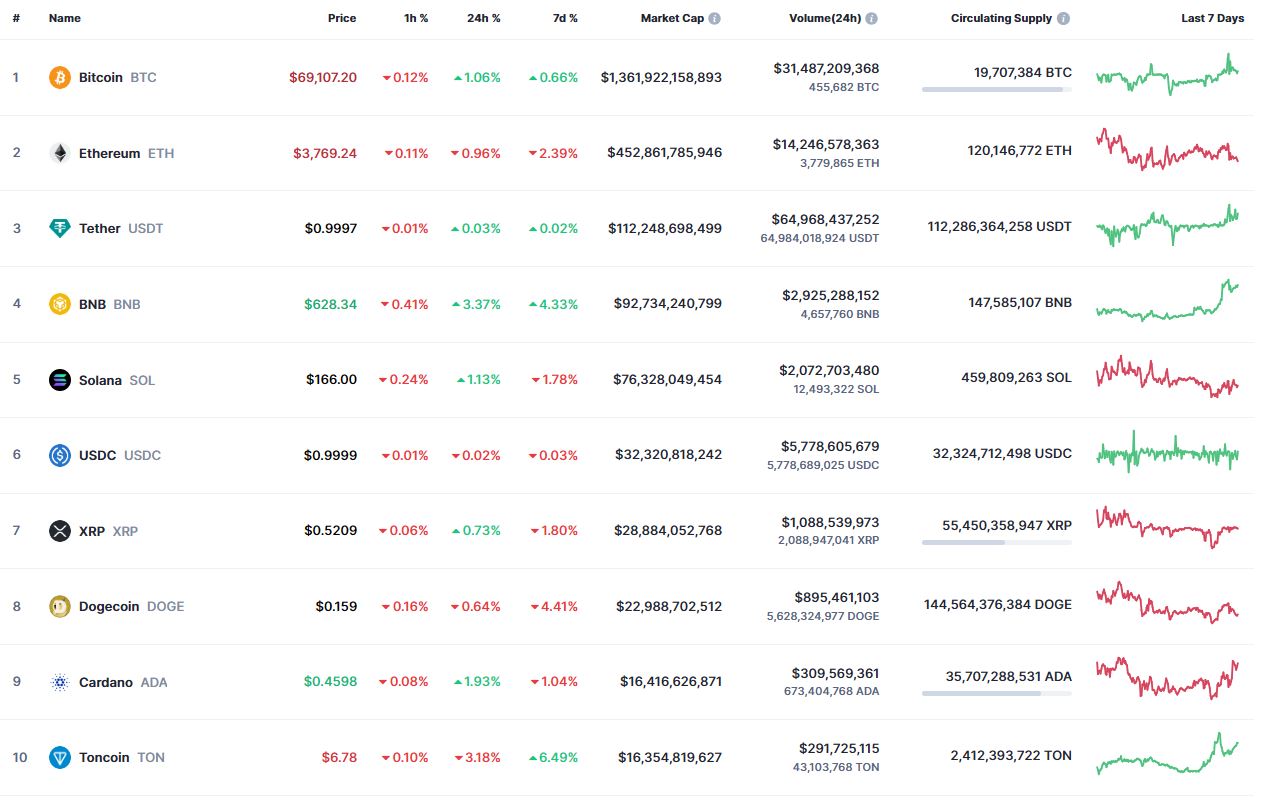
Task: Click the Toncoin blue logo icon
Action: (60, 757)
